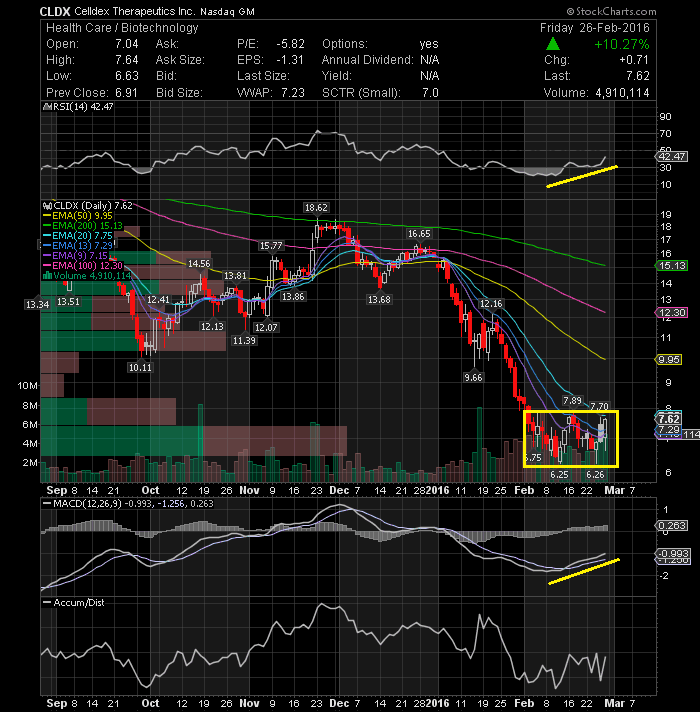Click the 12.16 price label

[491, 304]
